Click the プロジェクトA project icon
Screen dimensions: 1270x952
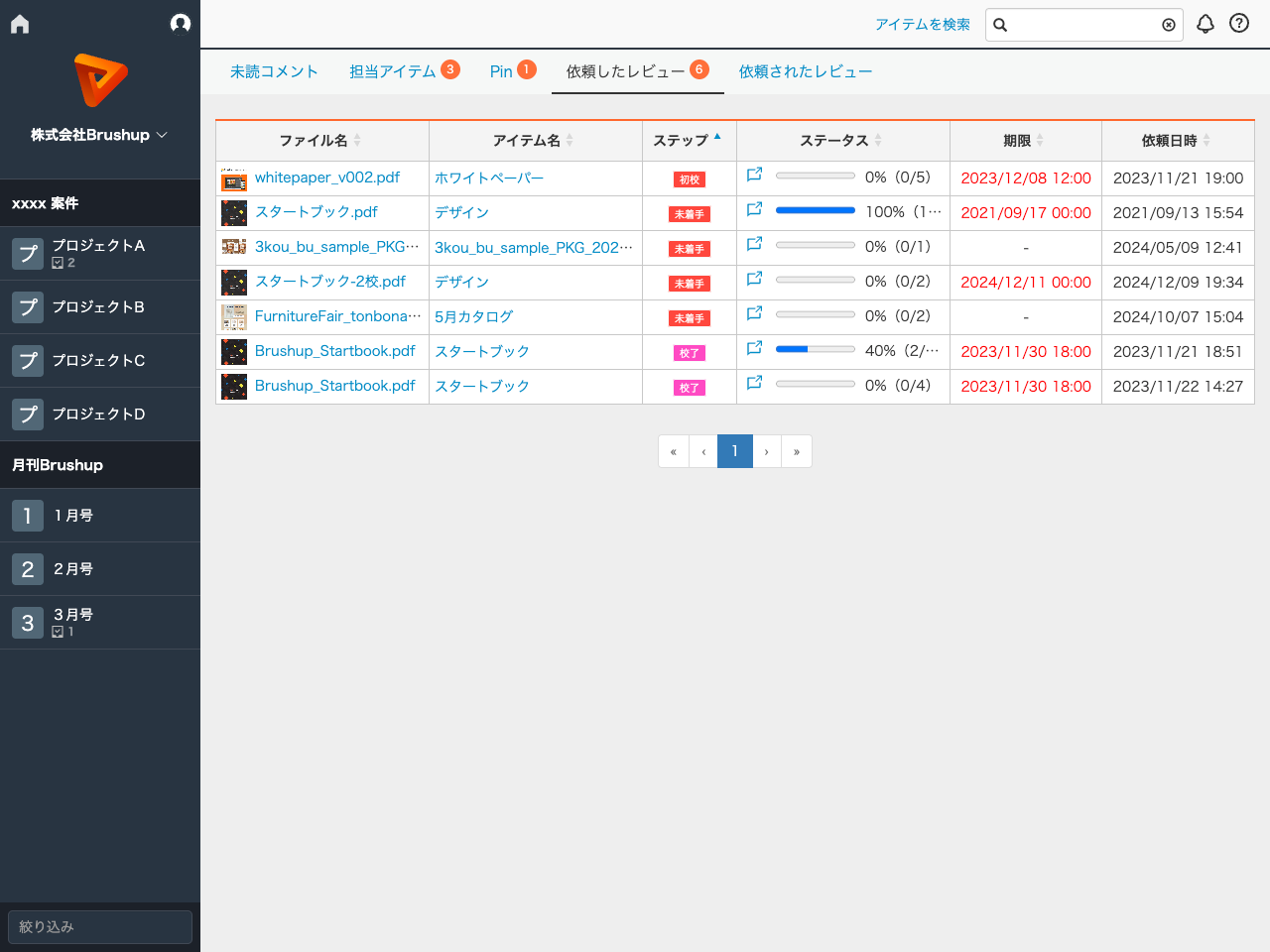pyautogui.click(x=27, y=253)
